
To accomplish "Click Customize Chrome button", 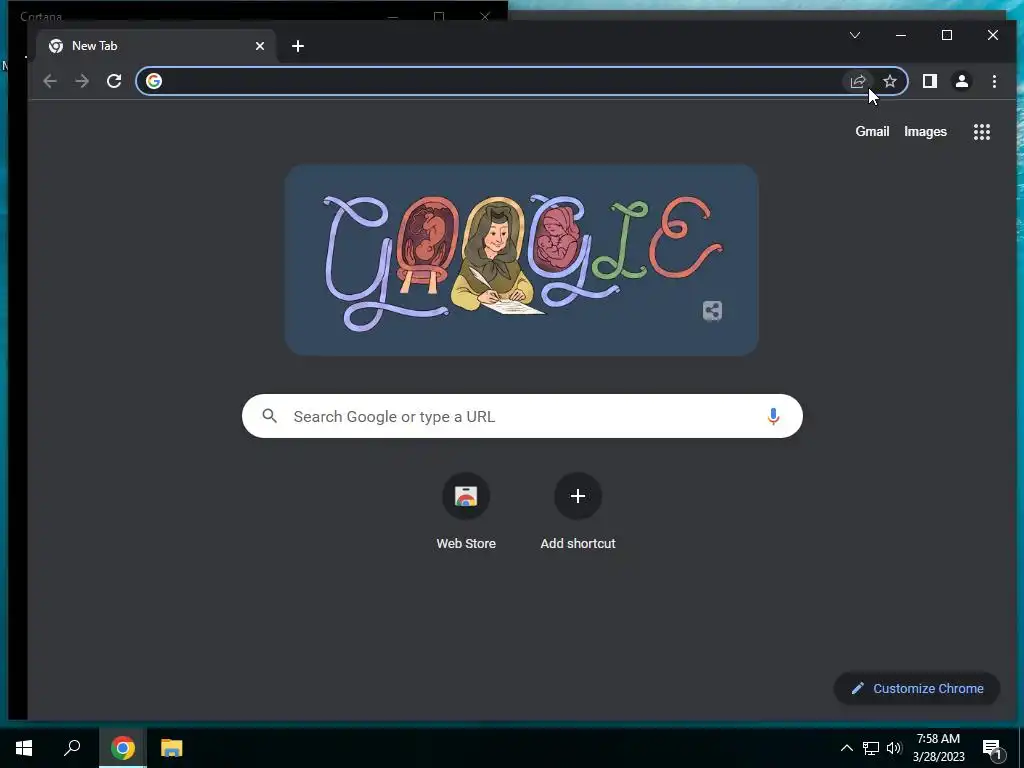I will pos(917,688).
